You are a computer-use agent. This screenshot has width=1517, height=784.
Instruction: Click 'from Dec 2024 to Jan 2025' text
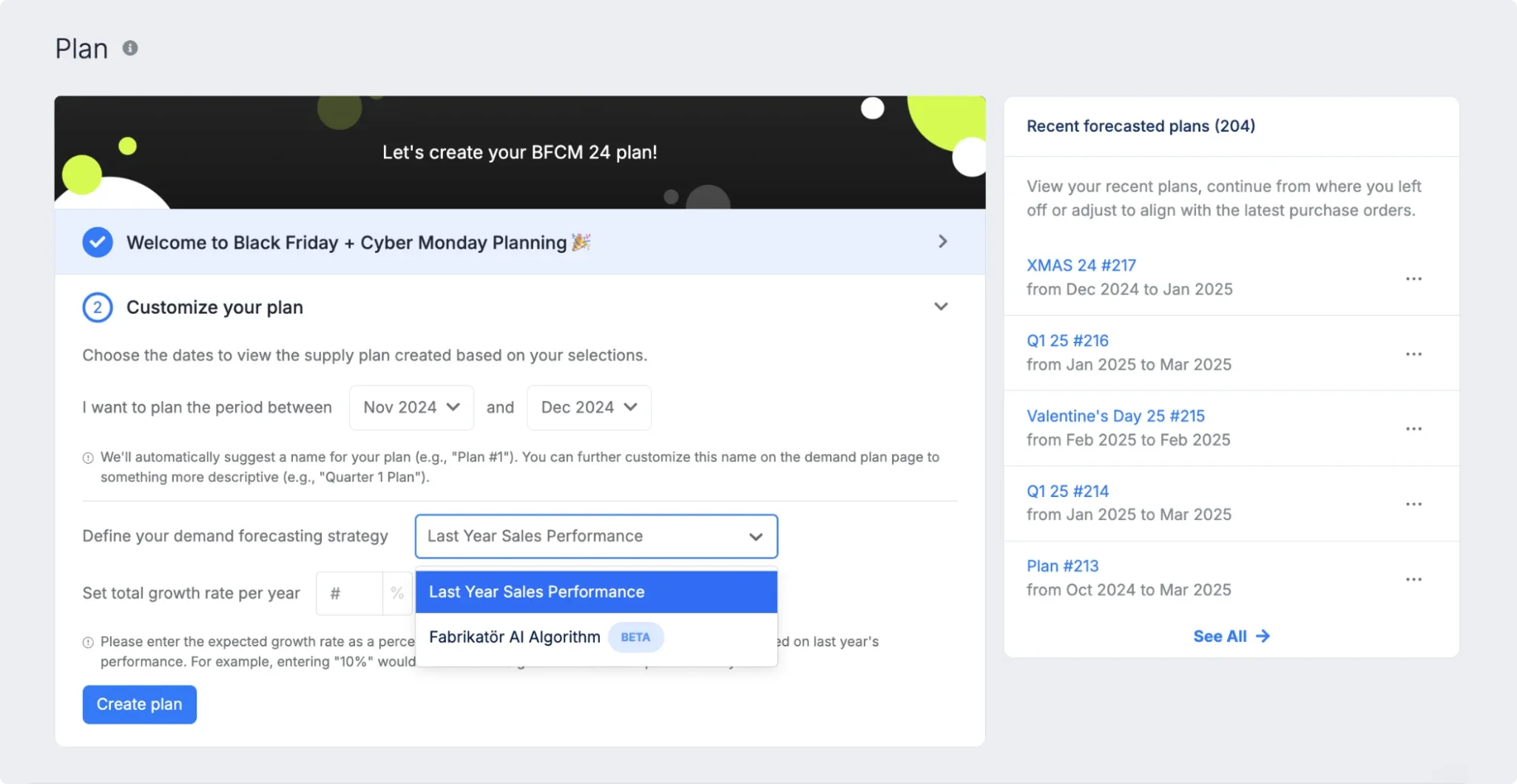(x=1129, y=289)
